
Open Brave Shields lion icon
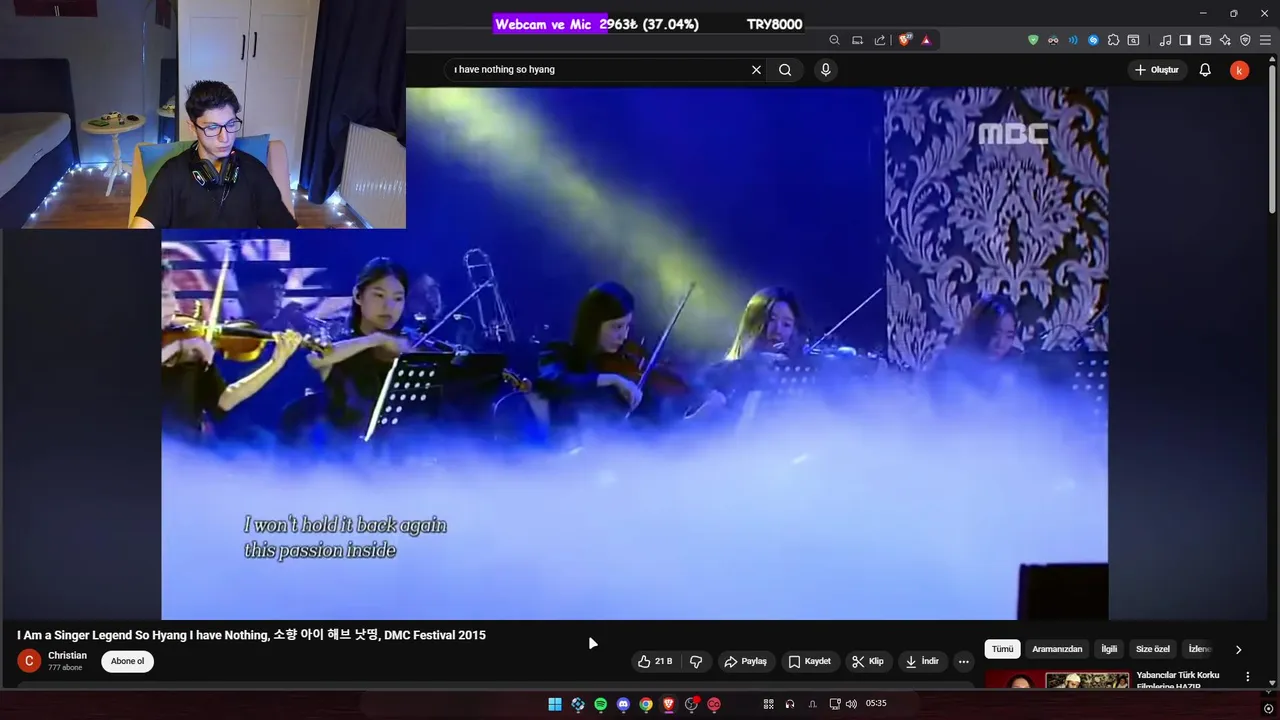pos(905,40)
